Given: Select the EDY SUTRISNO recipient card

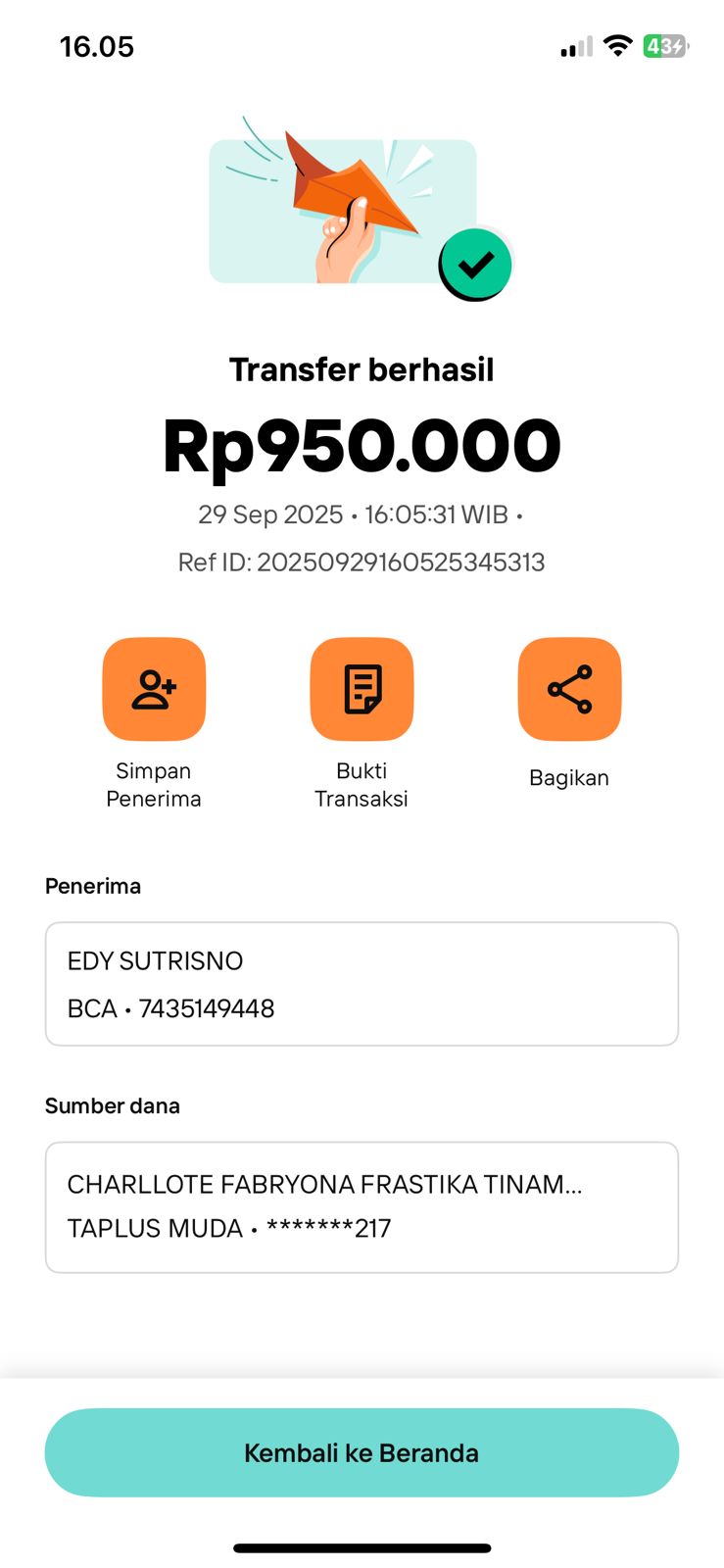Looking at the screenshot, I should click(362, 984).
